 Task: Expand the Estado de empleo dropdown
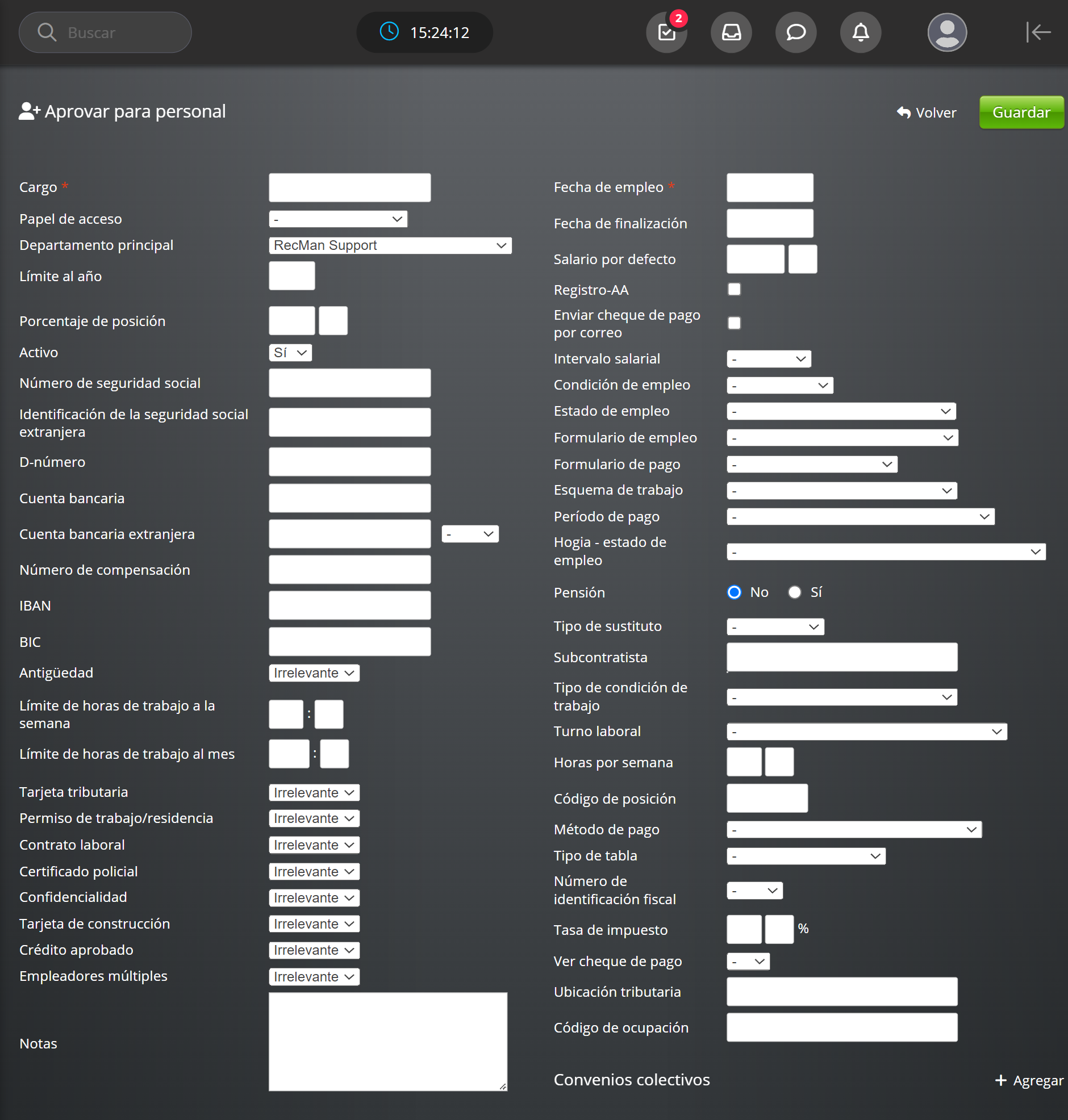pos(841,411)
